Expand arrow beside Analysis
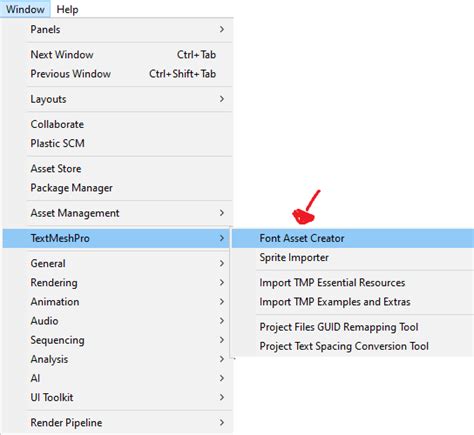 [222, 359]
